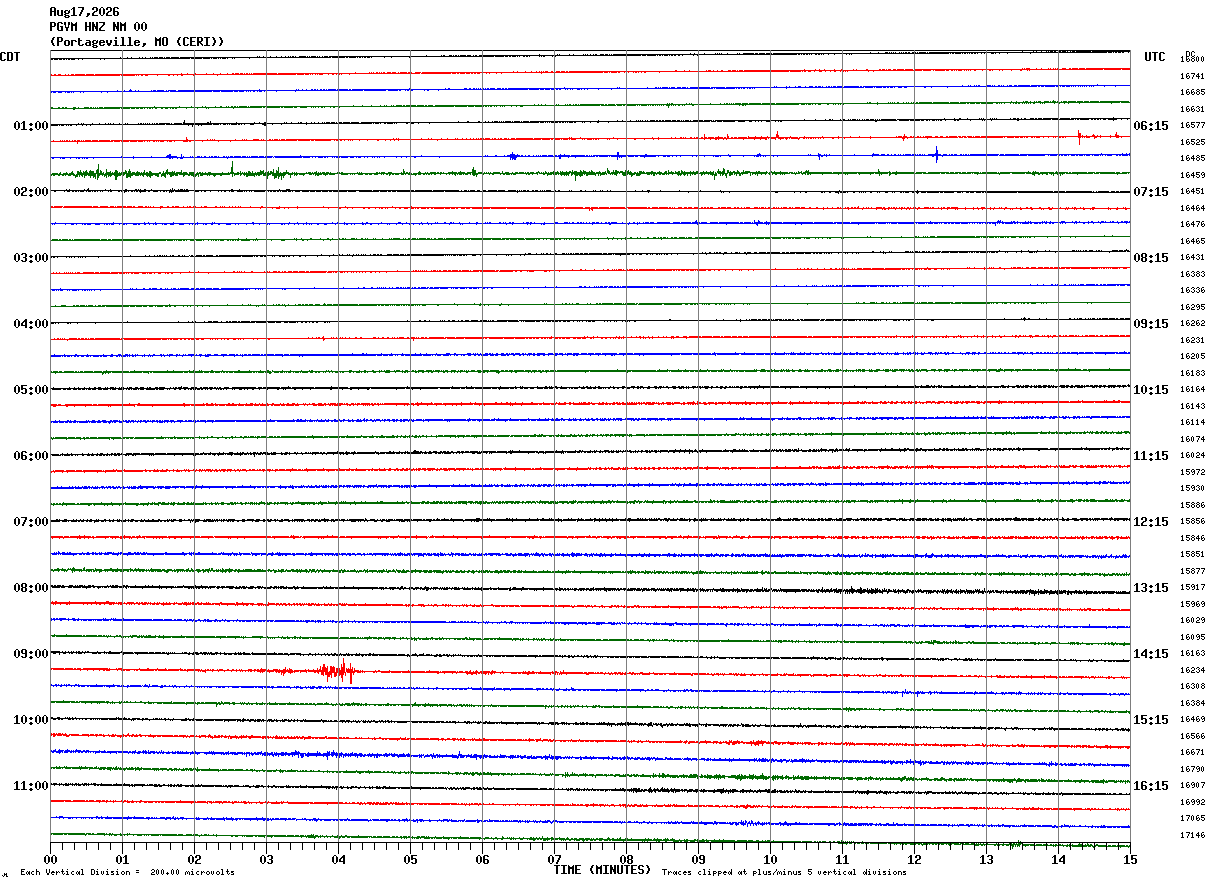Click the TIME (MINUTES) axis label

tap(602, 870)
